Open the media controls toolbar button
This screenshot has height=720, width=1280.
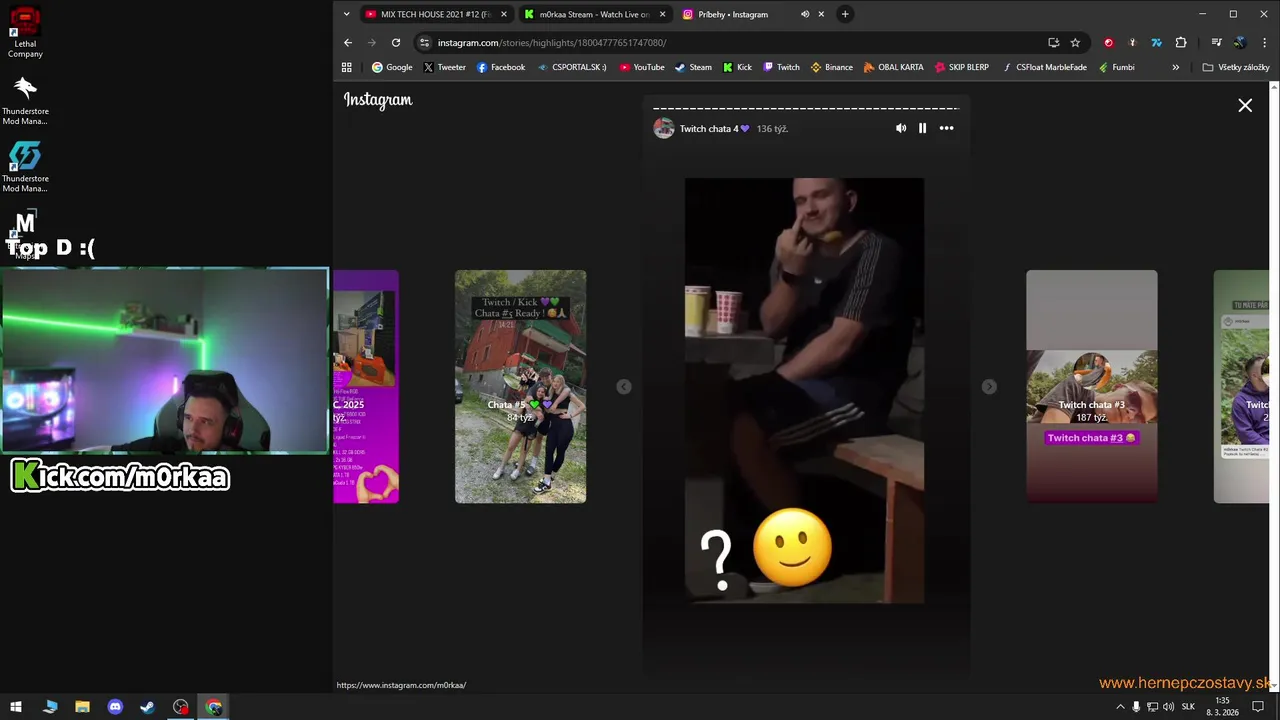coord(1216,43)
